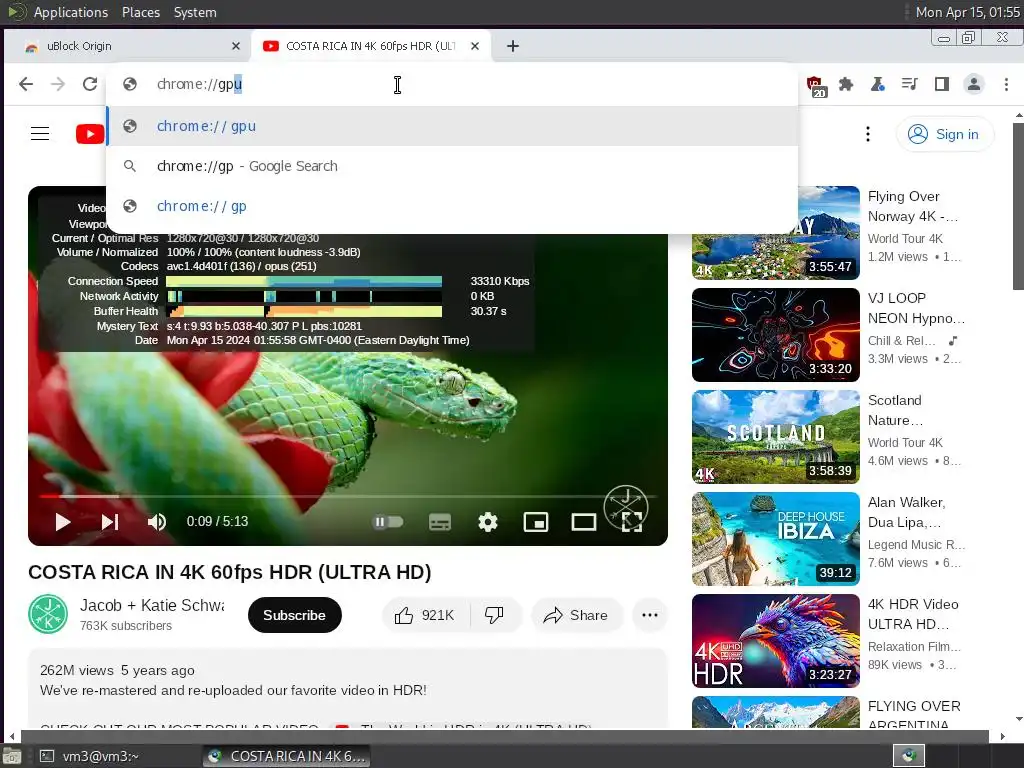Select the COSTA RICA IN 4K taskbar item
1024x768 pixels.
pyautogui.click(x=286, y=756)
